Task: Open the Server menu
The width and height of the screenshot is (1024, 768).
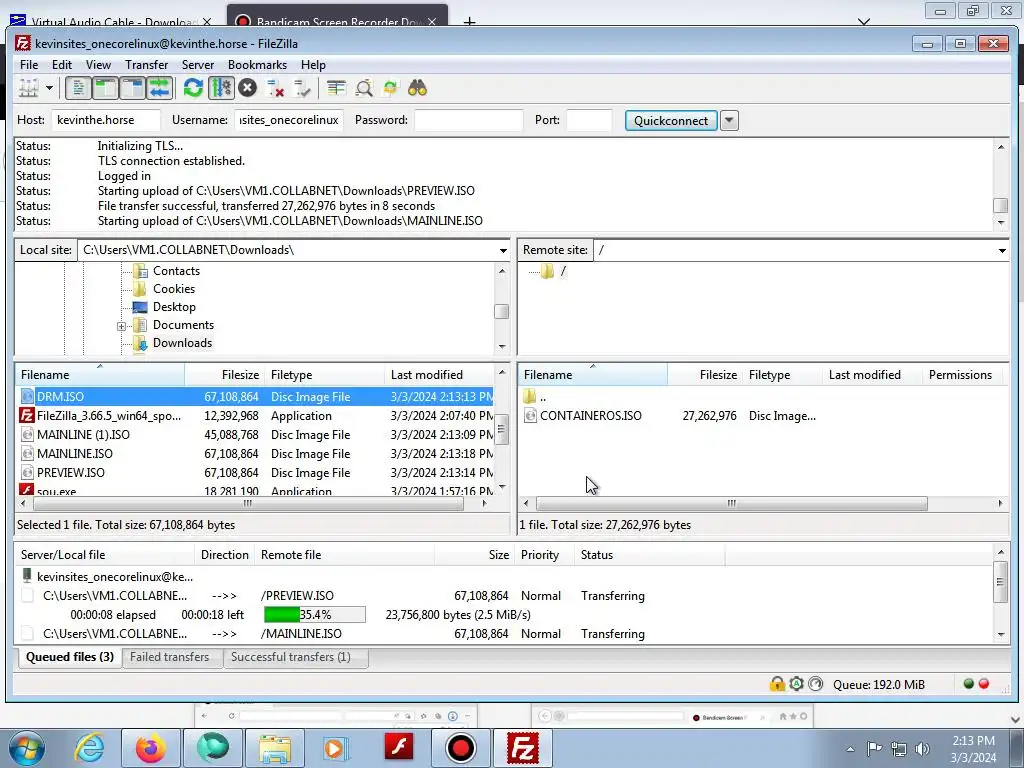Action: point(198,65)
